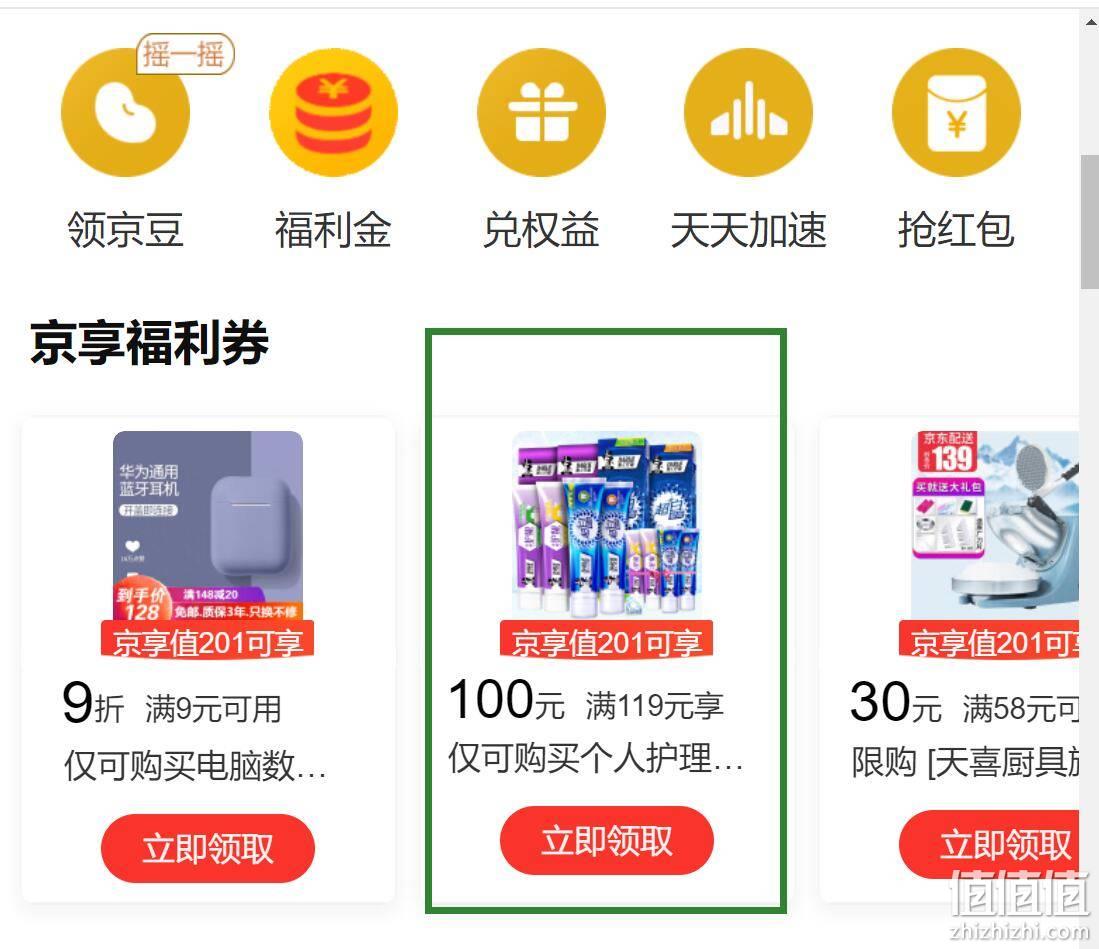The image size is (1099, 949).
Task: Open the toothpaste set product image
Action: pos(607,526)
